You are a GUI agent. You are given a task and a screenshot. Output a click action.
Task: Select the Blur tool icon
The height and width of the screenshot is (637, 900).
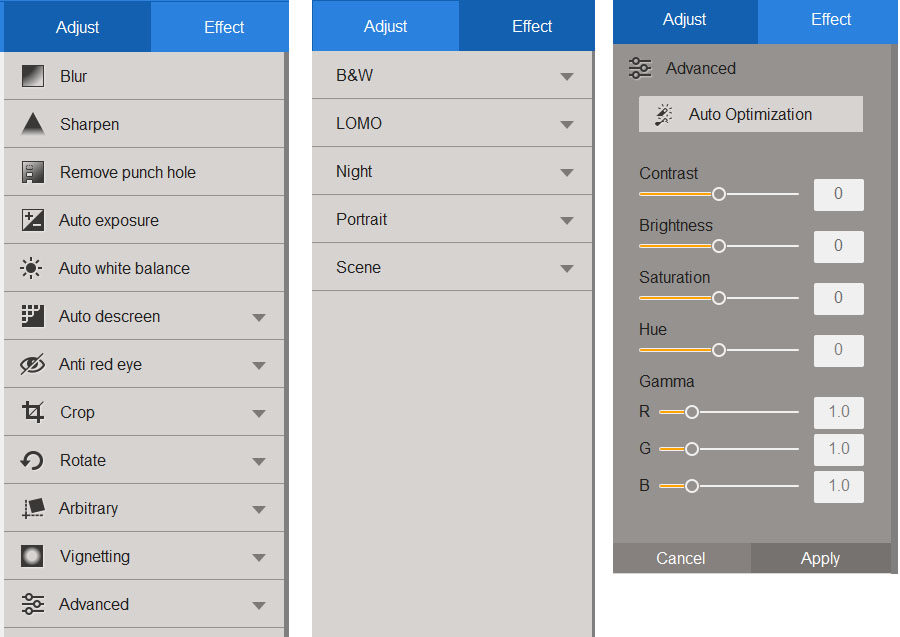(30, 75)
